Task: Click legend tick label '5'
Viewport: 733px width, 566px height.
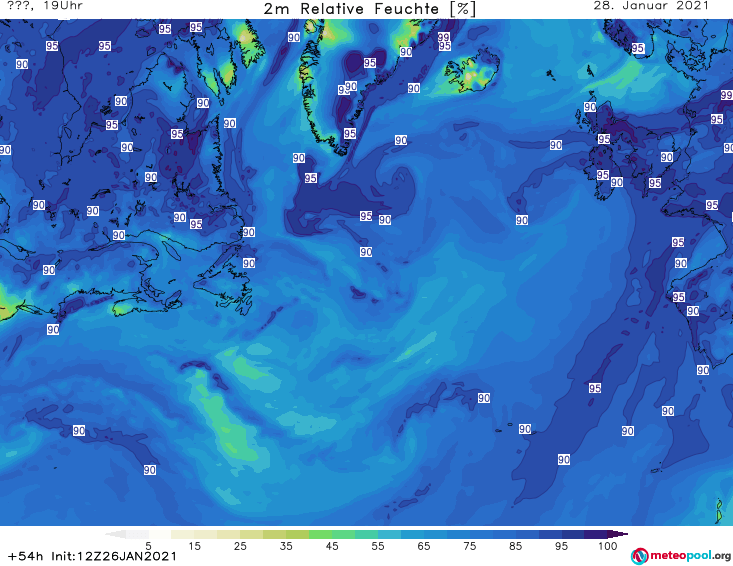Action: click(x=148, y=546)
